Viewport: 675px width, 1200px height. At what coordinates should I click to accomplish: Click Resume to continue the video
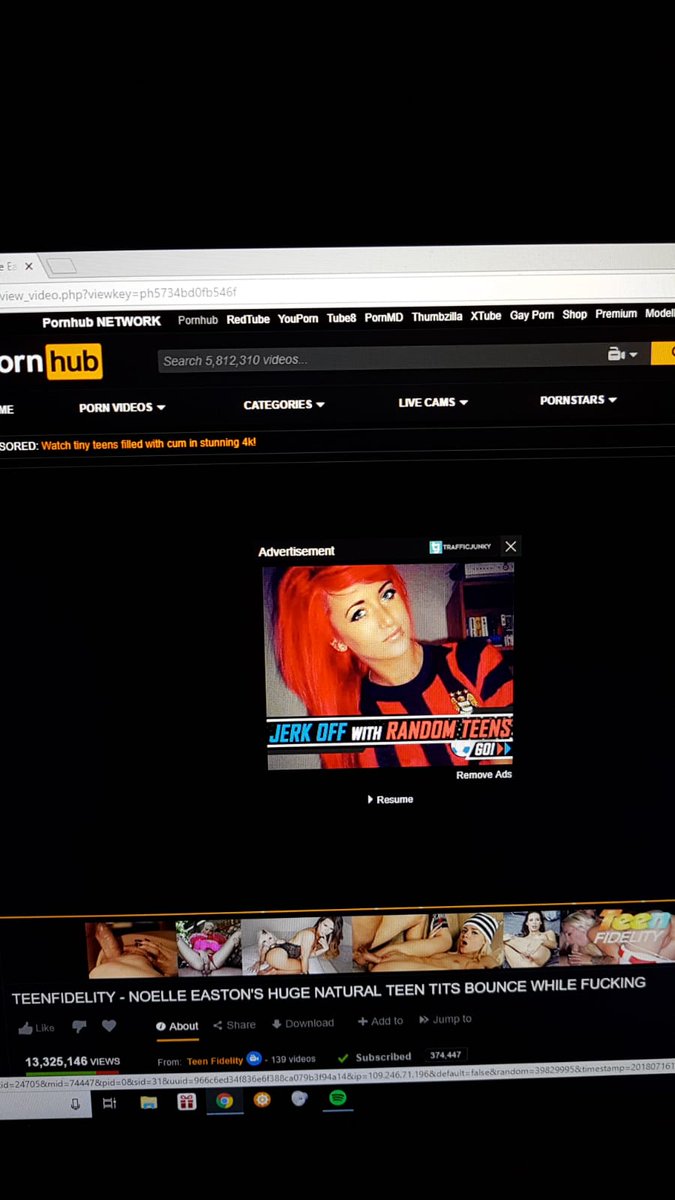(x=391, y=799)
